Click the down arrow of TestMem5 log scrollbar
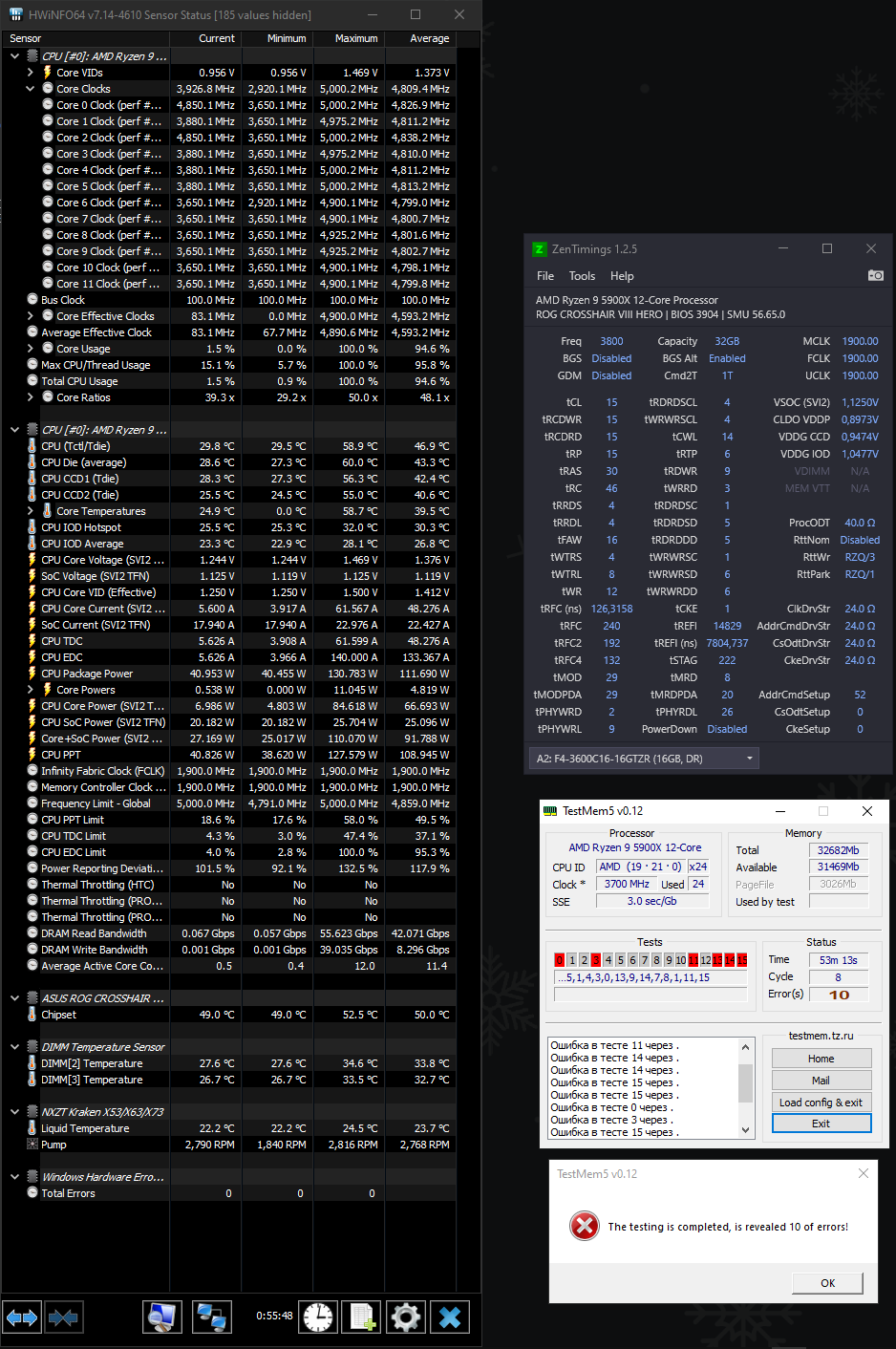This screenshot has width=896, height=1349. (x=746, y=1129)
